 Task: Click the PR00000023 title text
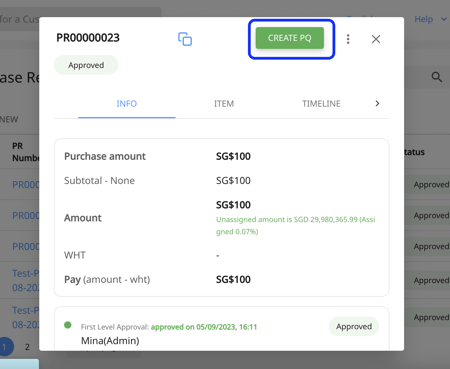coord(88,38)
